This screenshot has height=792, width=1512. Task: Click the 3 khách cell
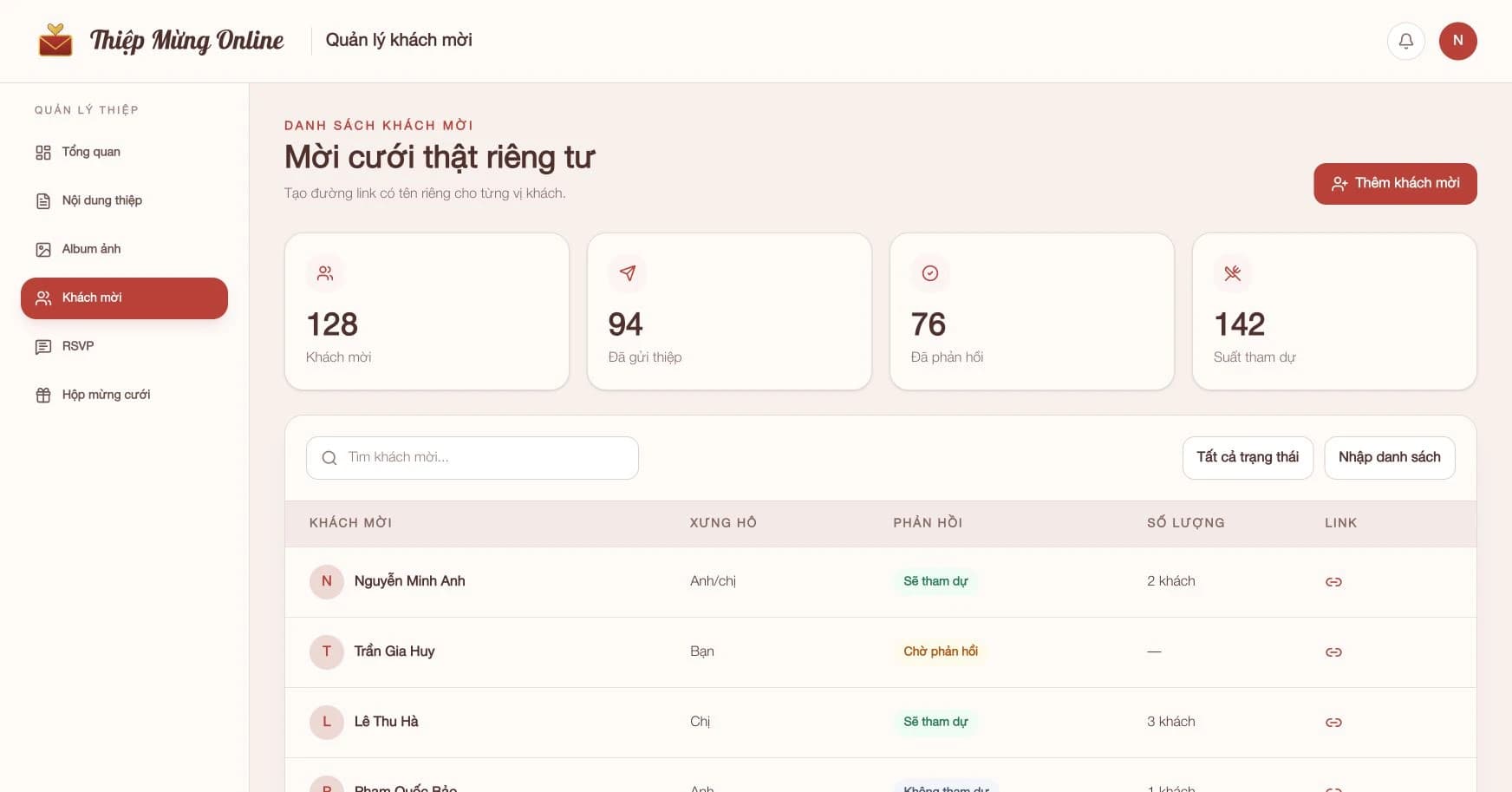1170,722
